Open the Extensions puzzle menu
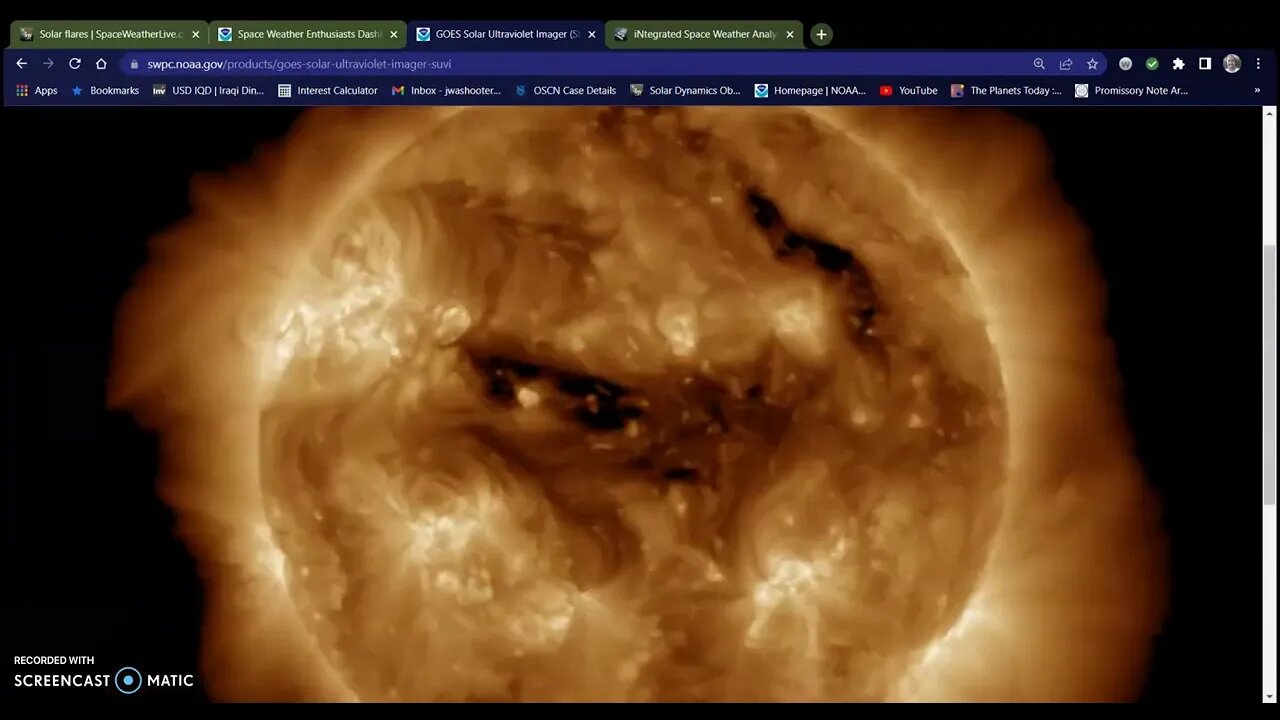 click(1178, 63)
